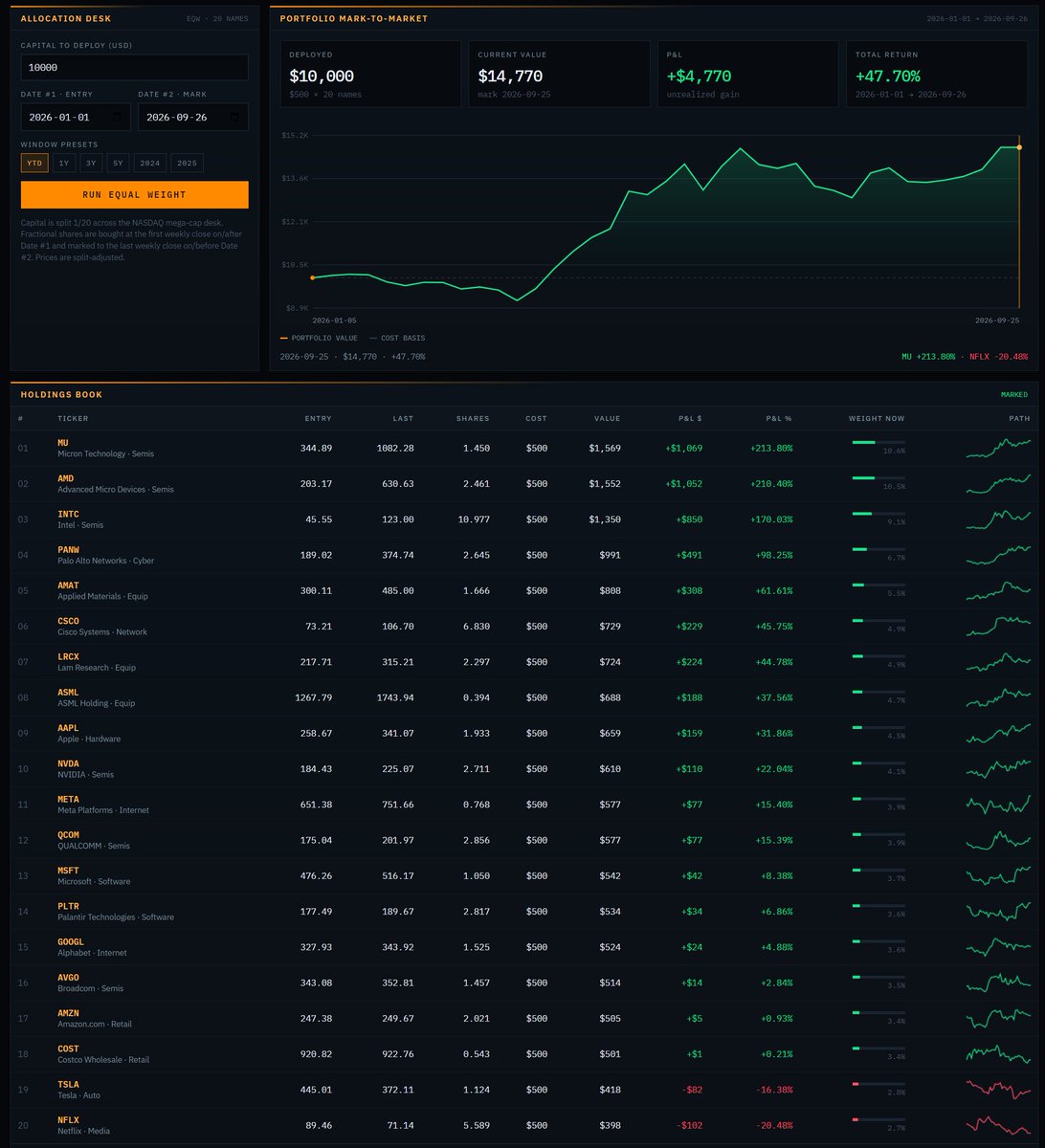Open the COST path sparkline
1045x1148 pixels.
pos(998,1053)
